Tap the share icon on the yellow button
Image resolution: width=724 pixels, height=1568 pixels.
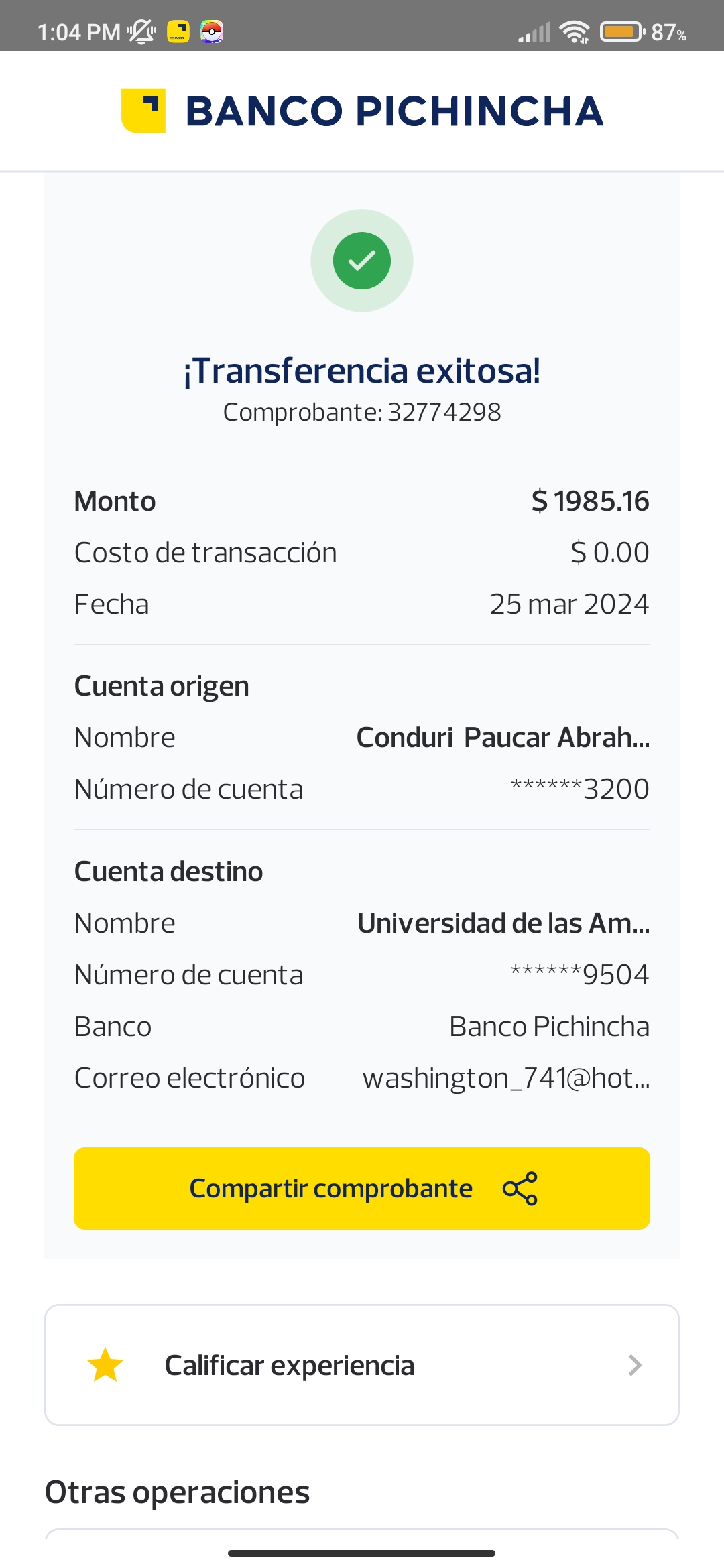point(520,1189)
